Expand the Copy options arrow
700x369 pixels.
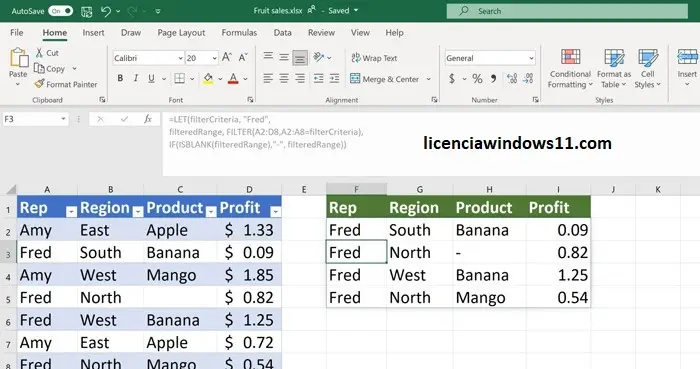74,69
